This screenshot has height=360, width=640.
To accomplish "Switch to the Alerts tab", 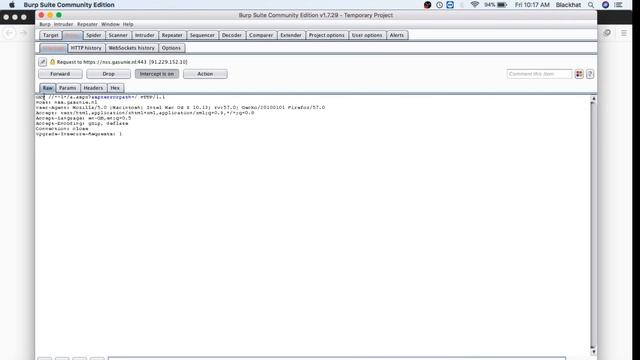I will tap(396, 35).
